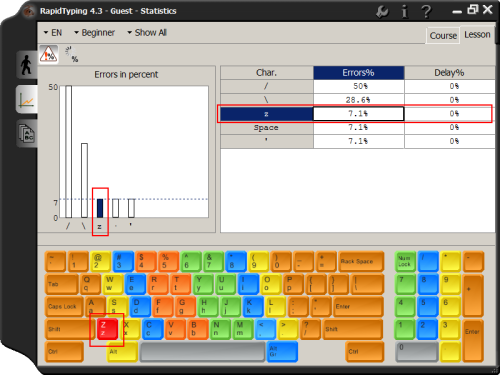Viewport: 500px width, 375px height.
Task: Click the Alt Gr key
Action: click(282, 351)
